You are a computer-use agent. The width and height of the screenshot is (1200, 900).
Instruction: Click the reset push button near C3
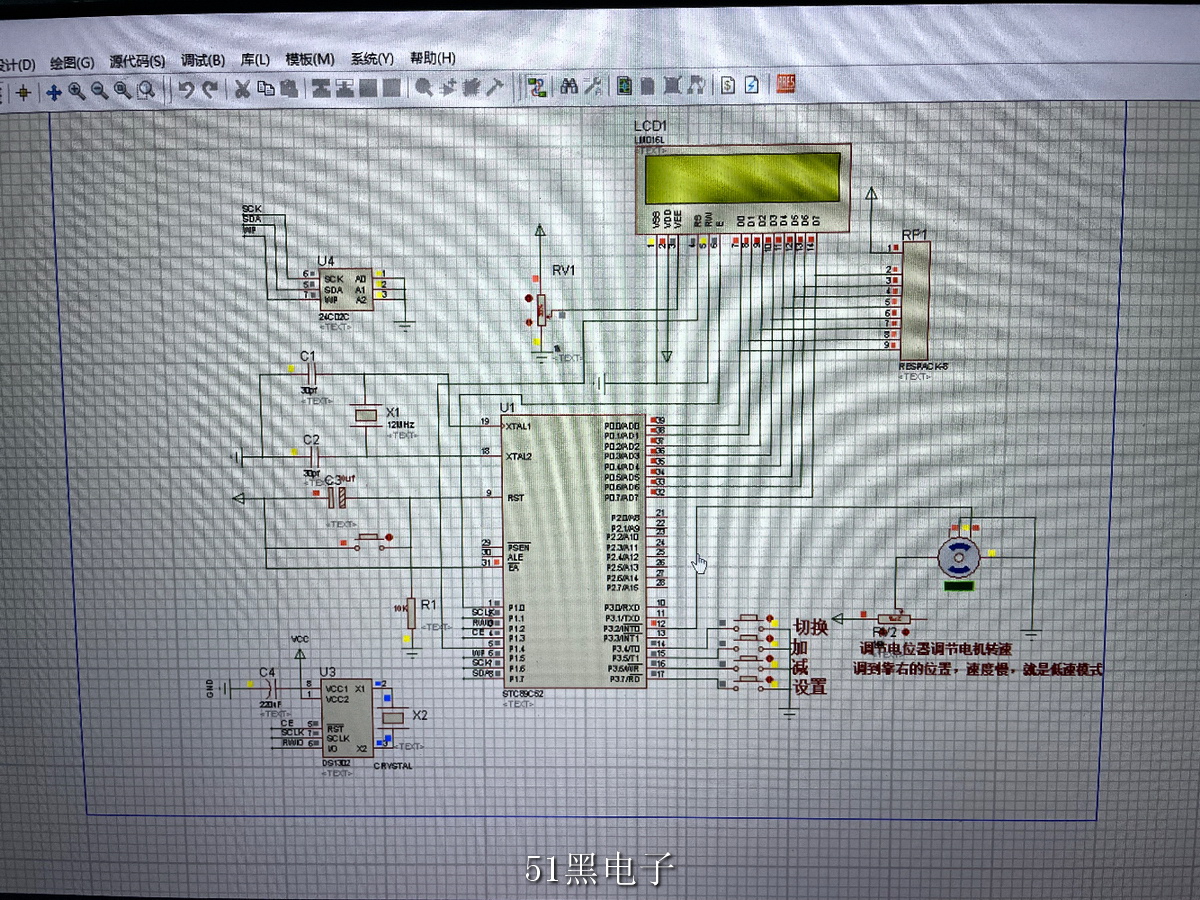click(367, 540)
